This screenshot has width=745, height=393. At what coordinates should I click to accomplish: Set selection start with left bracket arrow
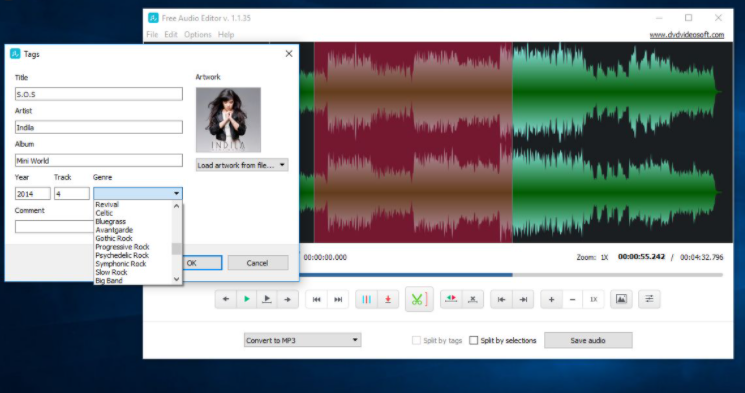[501, 299]
